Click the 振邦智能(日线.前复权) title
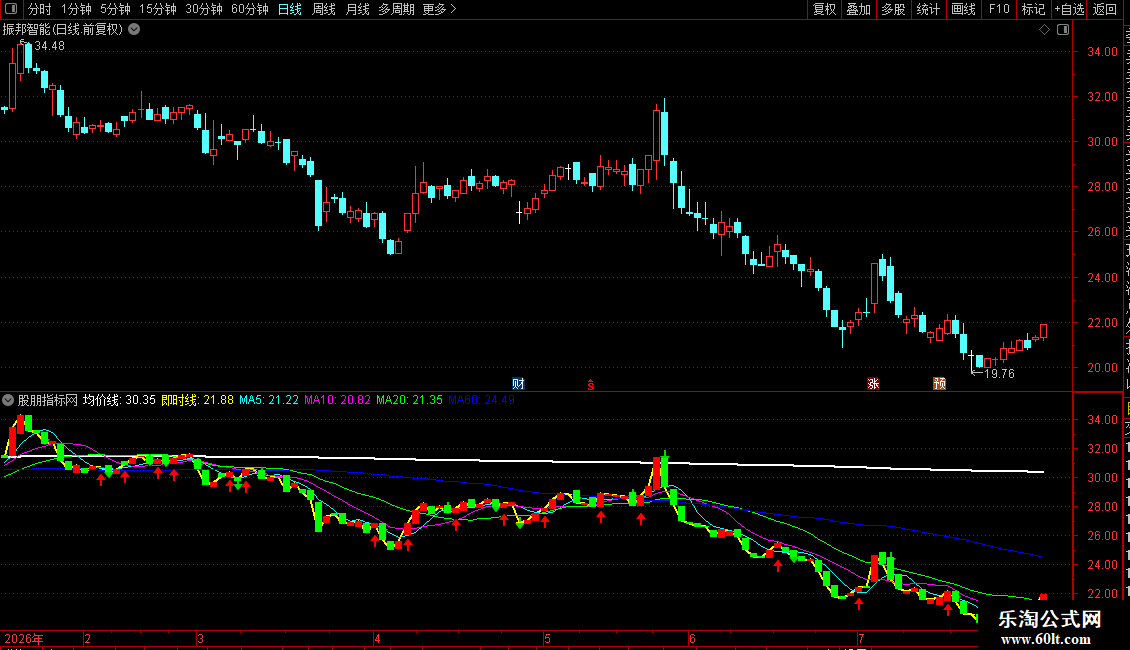This screenshot has height=650, width=1130. click(63, 30)
